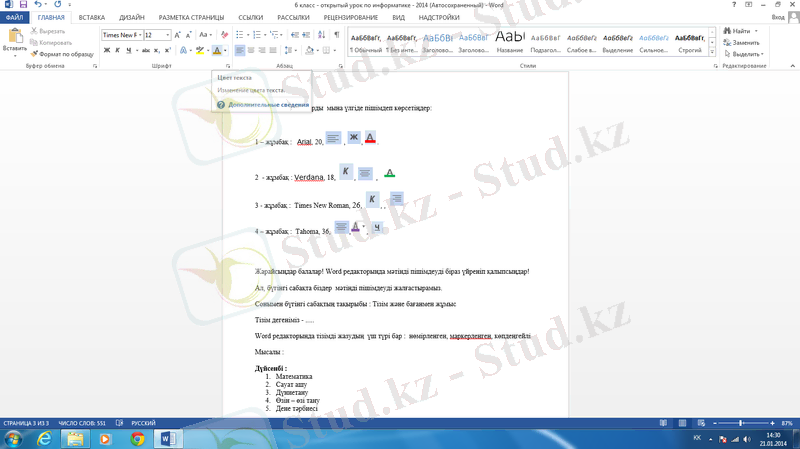Show paragraph marks with the pilcrow icon

point(337,35)
